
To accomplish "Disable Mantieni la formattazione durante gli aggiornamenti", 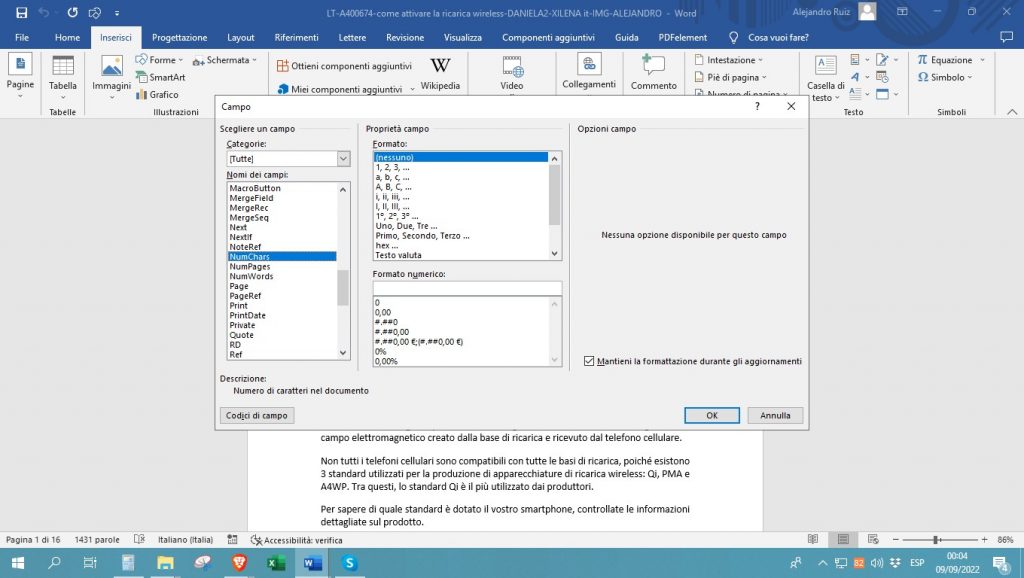I will click(589, 362).
